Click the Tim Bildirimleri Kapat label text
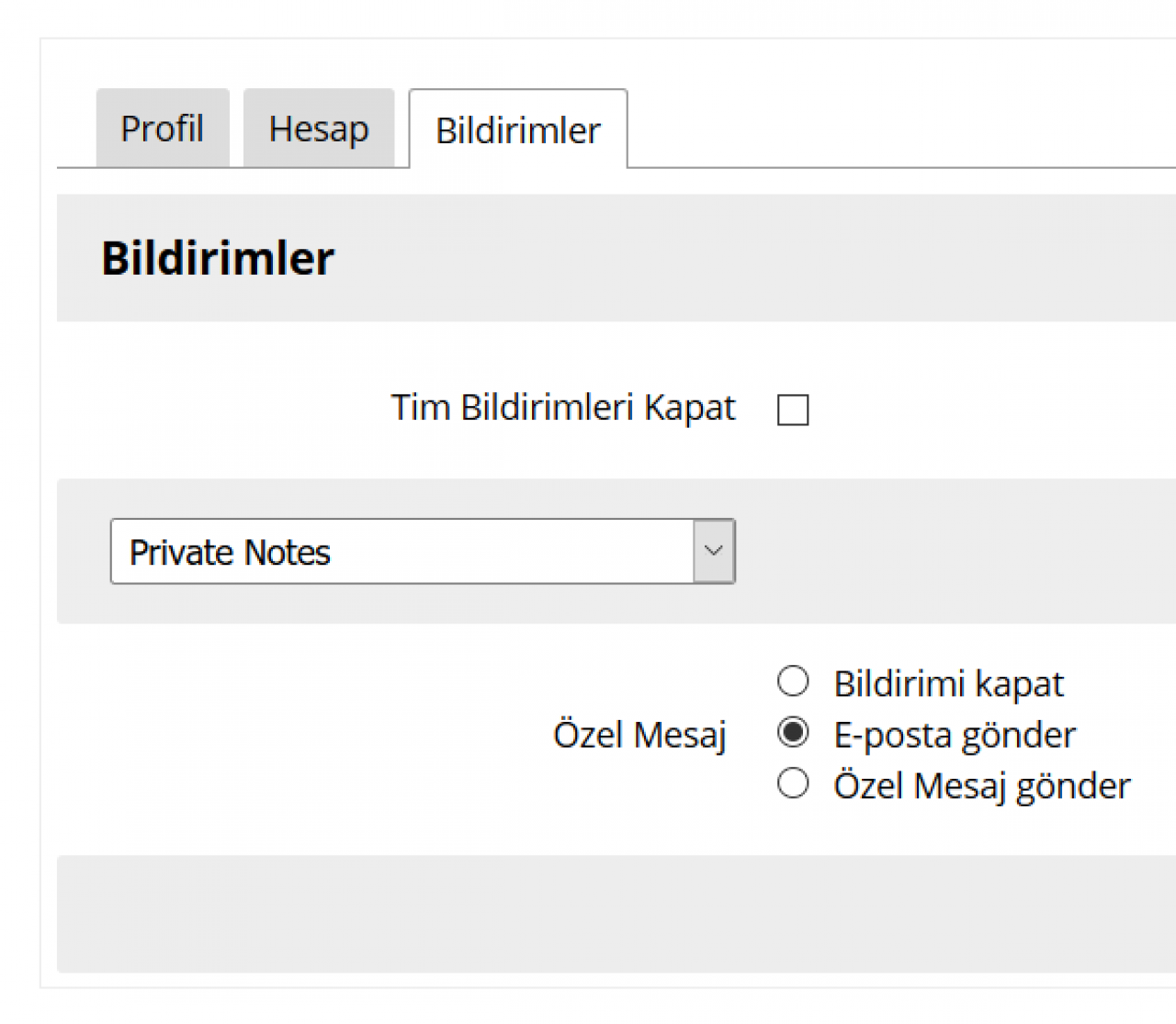Image resolution: width=1176 pixels, height=1024 pixels. click(x=562, y=408)
